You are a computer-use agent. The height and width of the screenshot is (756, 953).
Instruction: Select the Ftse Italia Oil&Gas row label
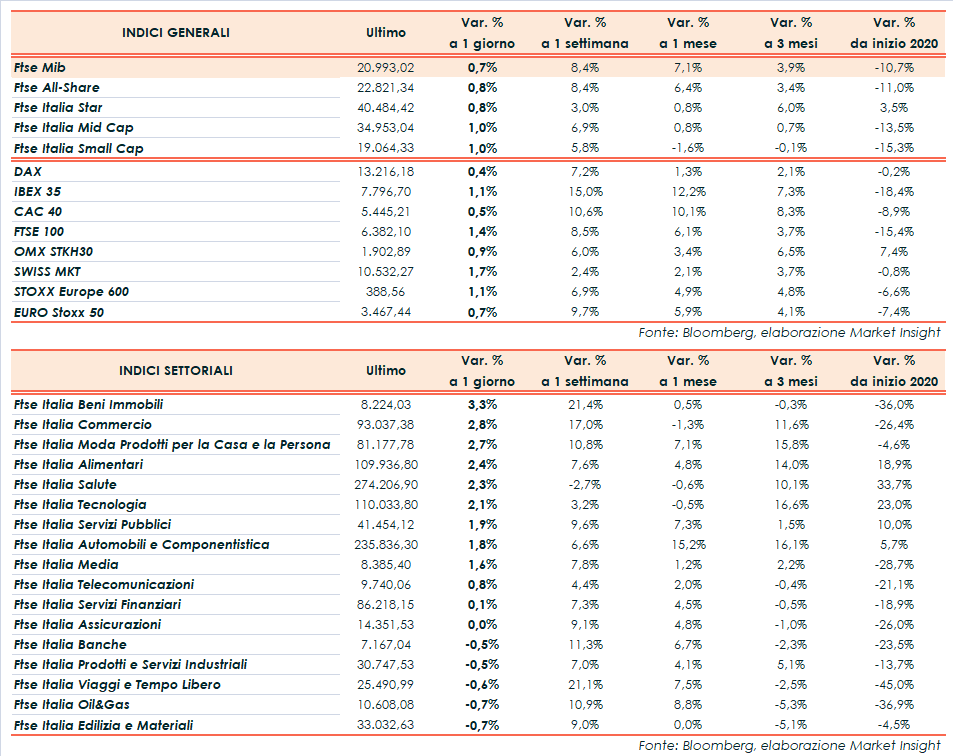tap(72, 705)
